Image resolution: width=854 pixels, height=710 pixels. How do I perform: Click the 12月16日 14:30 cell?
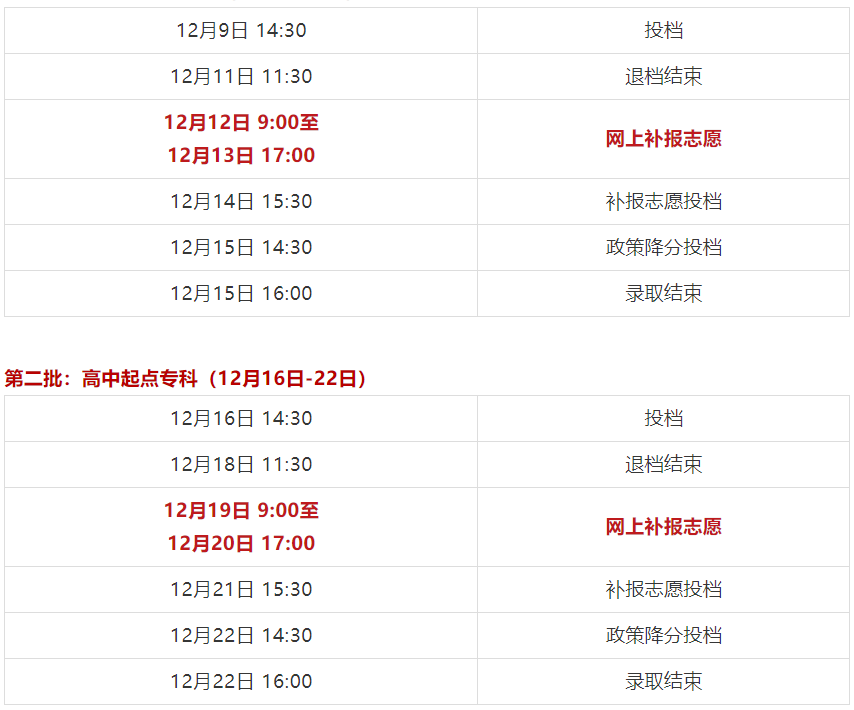pyautogui.click(x=241, y=418)
